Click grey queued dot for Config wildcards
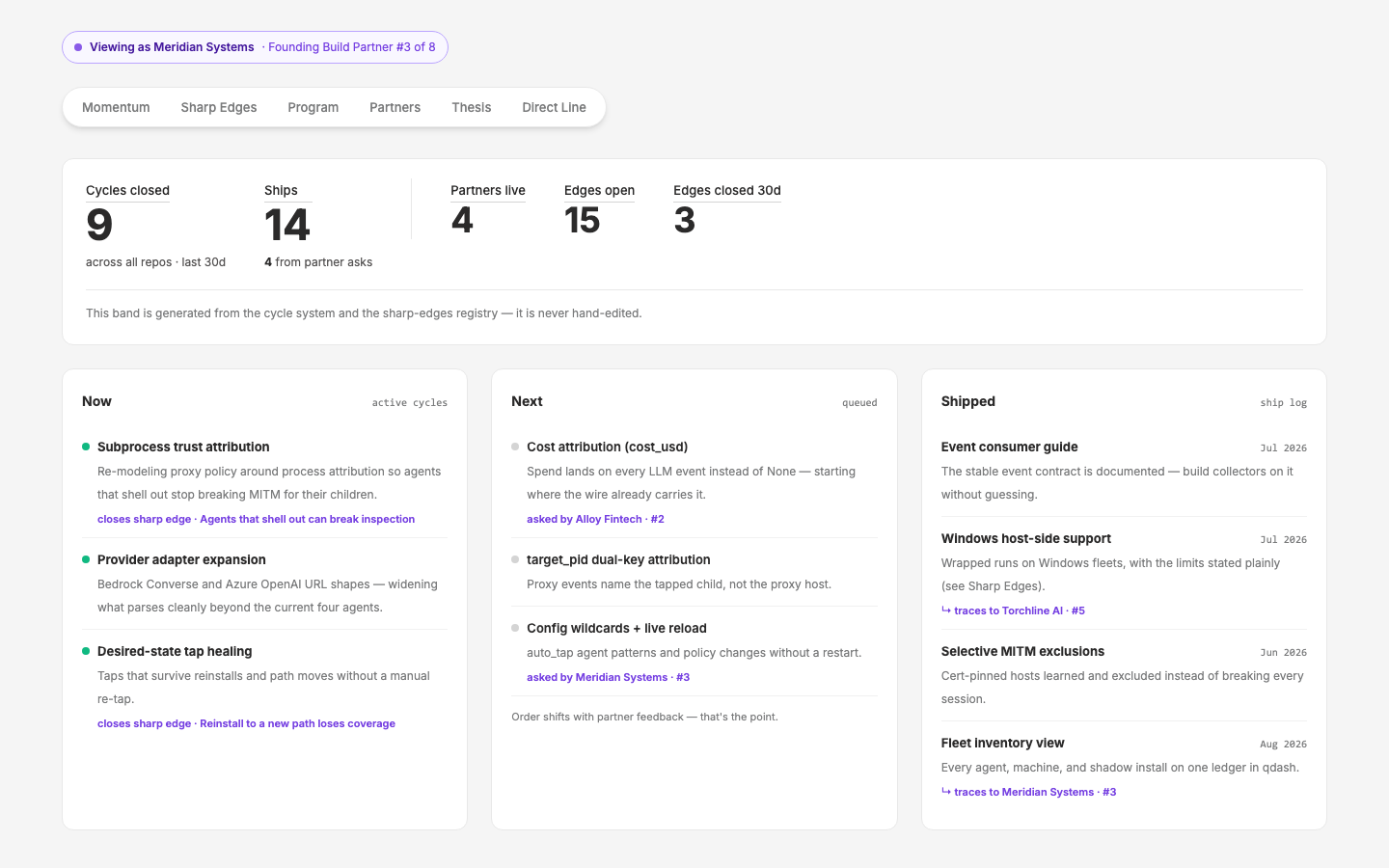The width and height of the screenshot is (1389, 868). (x=515, y=628)
